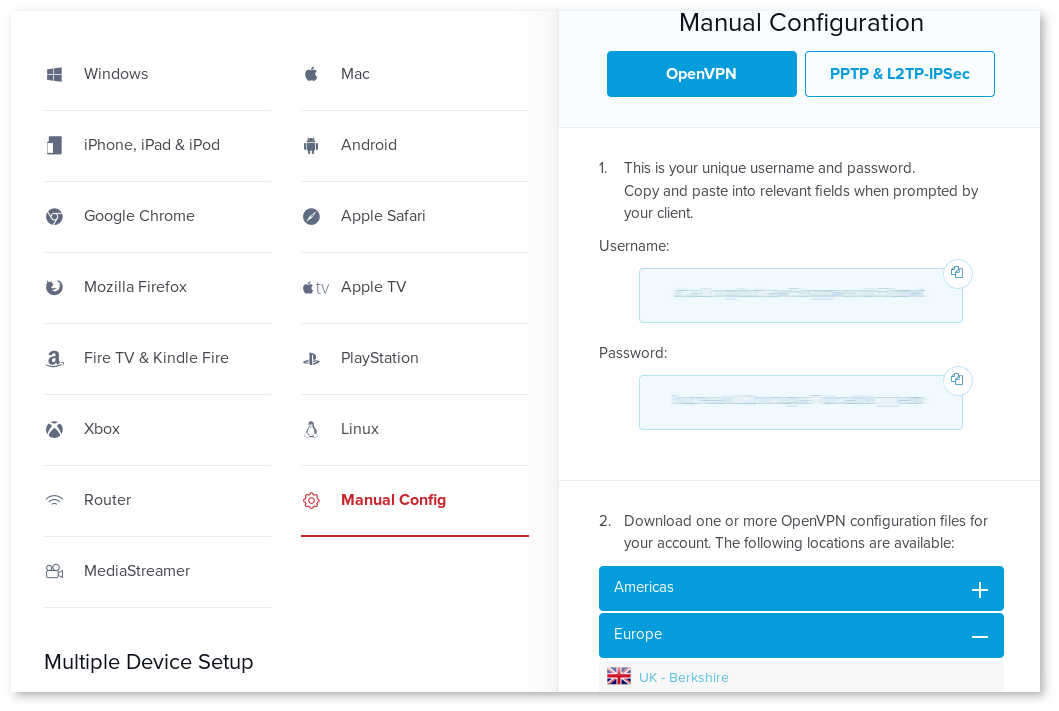Click the Mozilla Firefox icon
This screenshot has height=711, width=1059.
(x=55, y=287)
